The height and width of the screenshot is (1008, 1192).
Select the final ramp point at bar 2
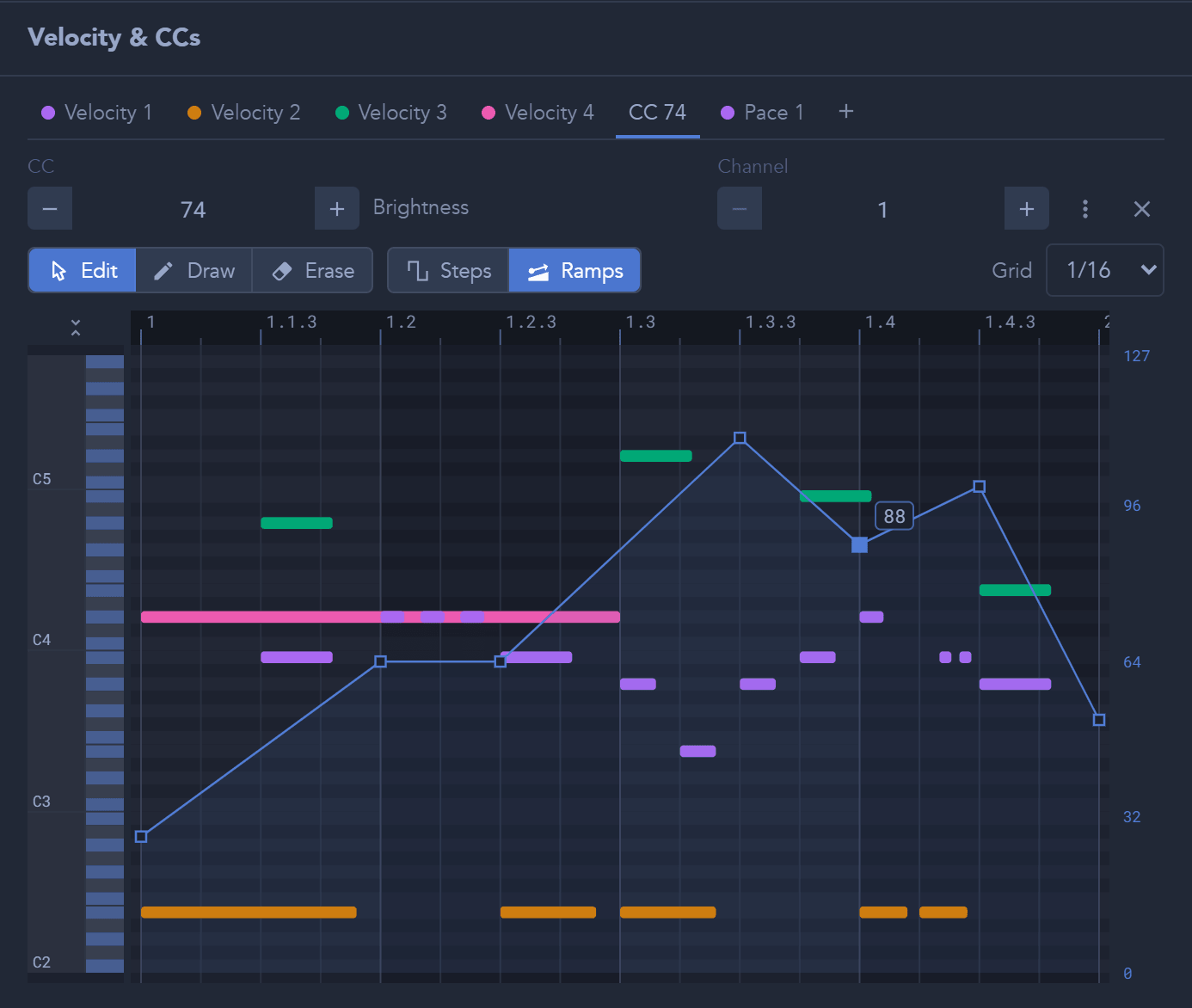1099,720
